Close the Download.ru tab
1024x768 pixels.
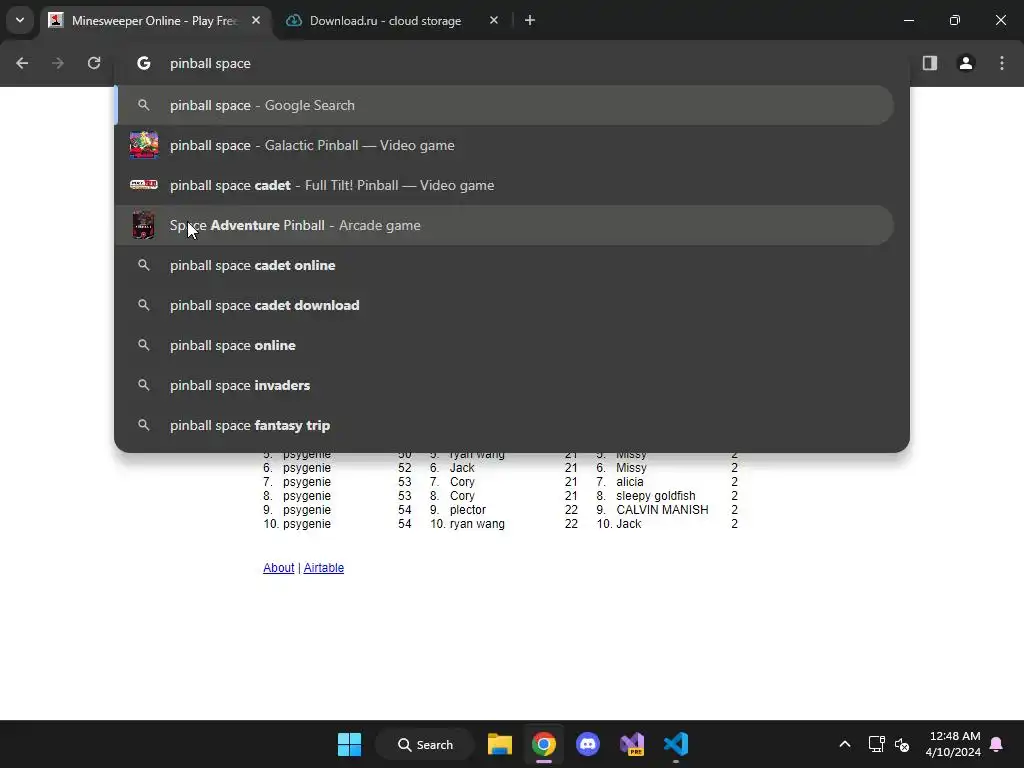pos(494,20)
